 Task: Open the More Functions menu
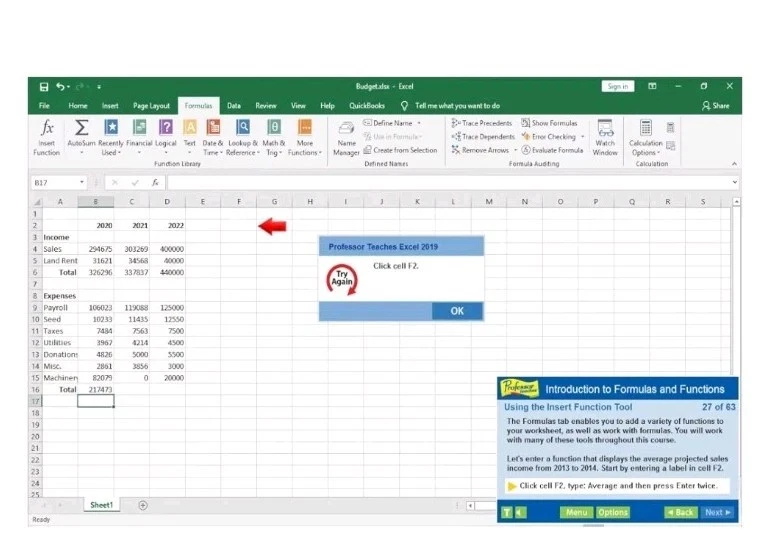point(305,138)
